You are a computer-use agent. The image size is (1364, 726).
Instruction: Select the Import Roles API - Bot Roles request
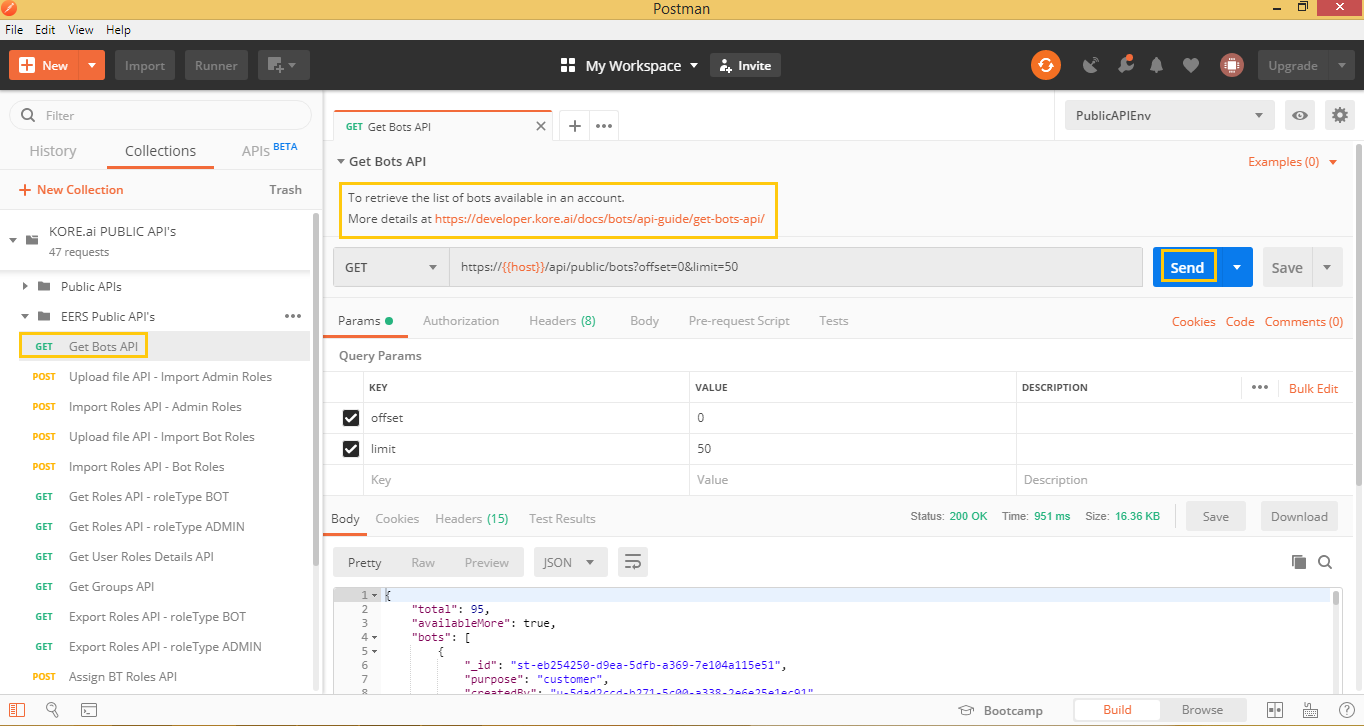(x=146, y=466)
